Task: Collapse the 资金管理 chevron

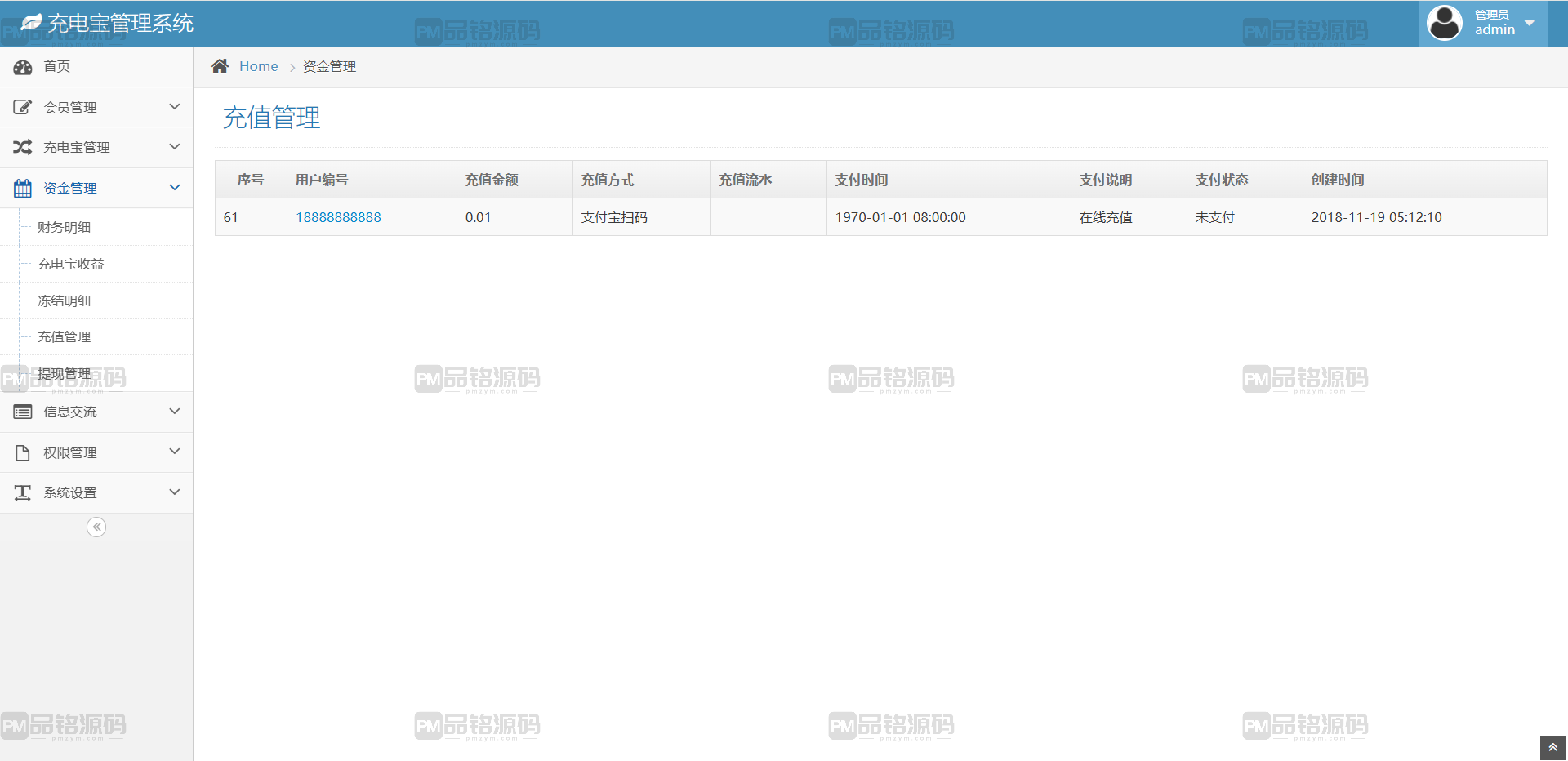Action: pos(174,188)
